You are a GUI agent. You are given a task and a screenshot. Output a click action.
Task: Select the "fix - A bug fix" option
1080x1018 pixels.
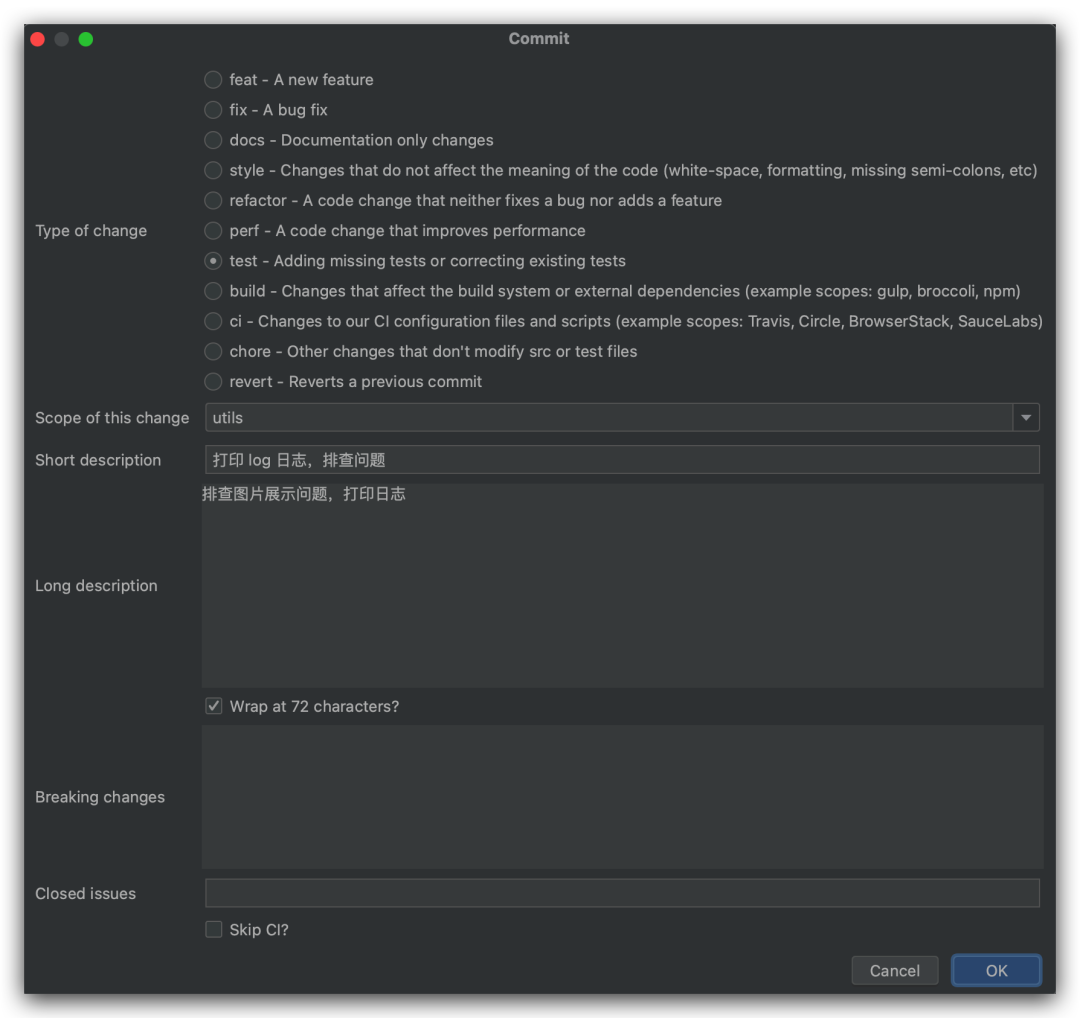click(x=213, y=110)
